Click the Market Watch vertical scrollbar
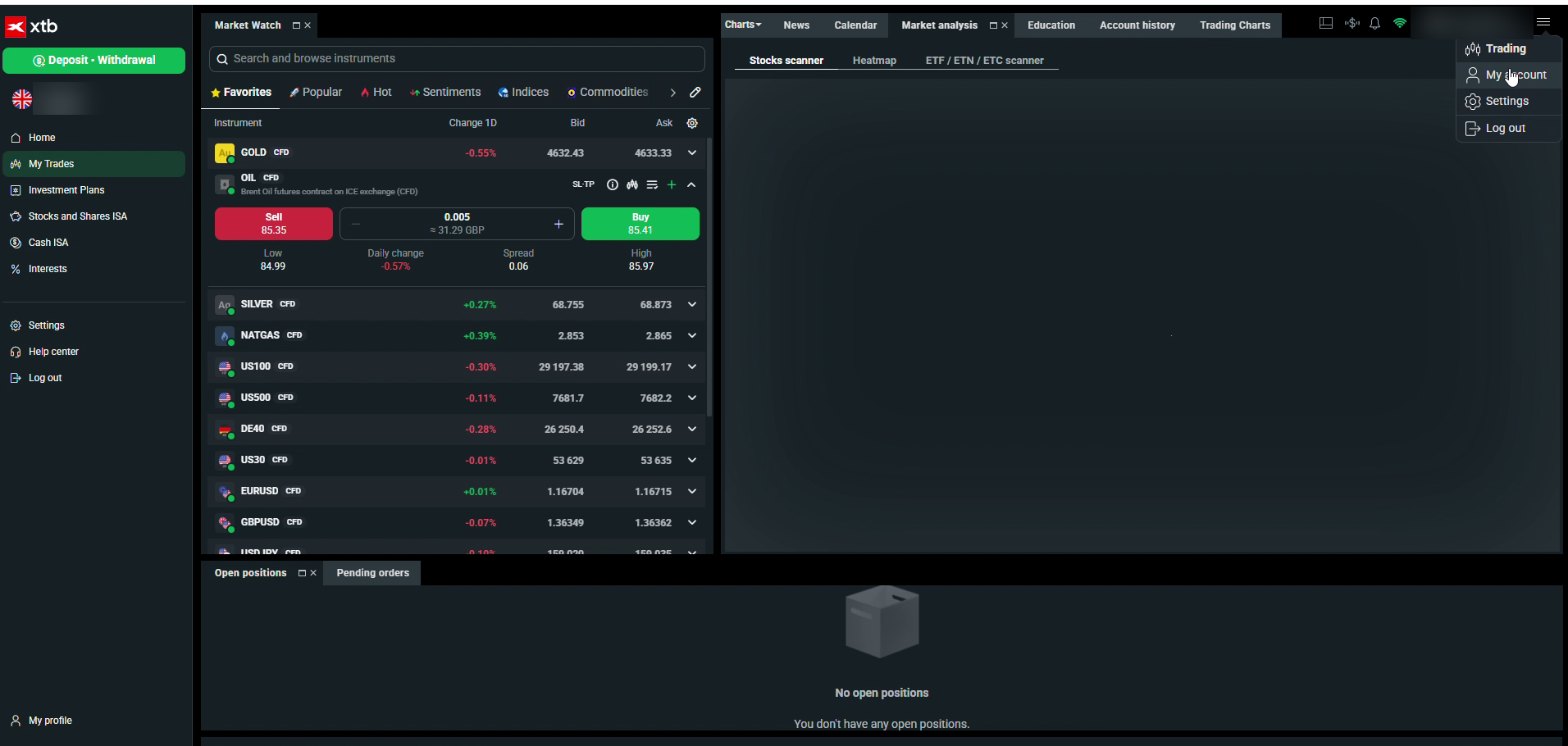This screenshot has height=746, width=1568. (x=709, y=277)
